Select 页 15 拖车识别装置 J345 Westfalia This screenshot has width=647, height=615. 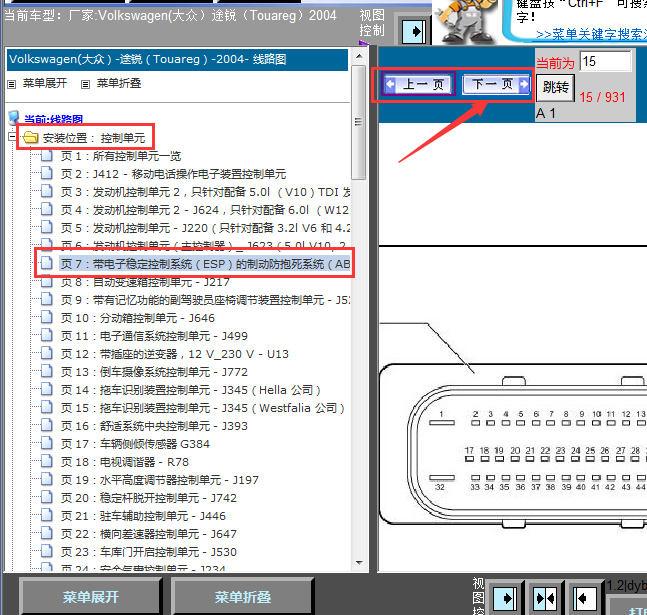pos(203,408)
